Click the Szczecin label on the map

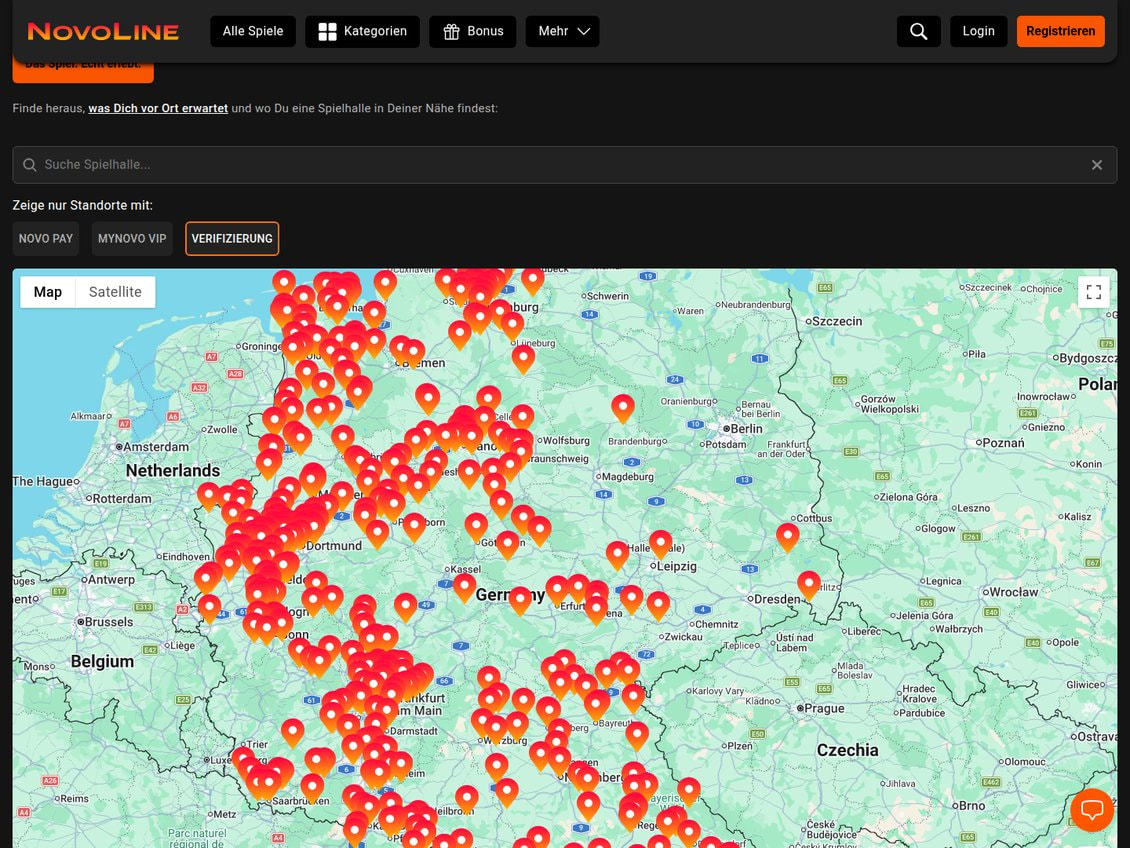[x=837, y=321]
